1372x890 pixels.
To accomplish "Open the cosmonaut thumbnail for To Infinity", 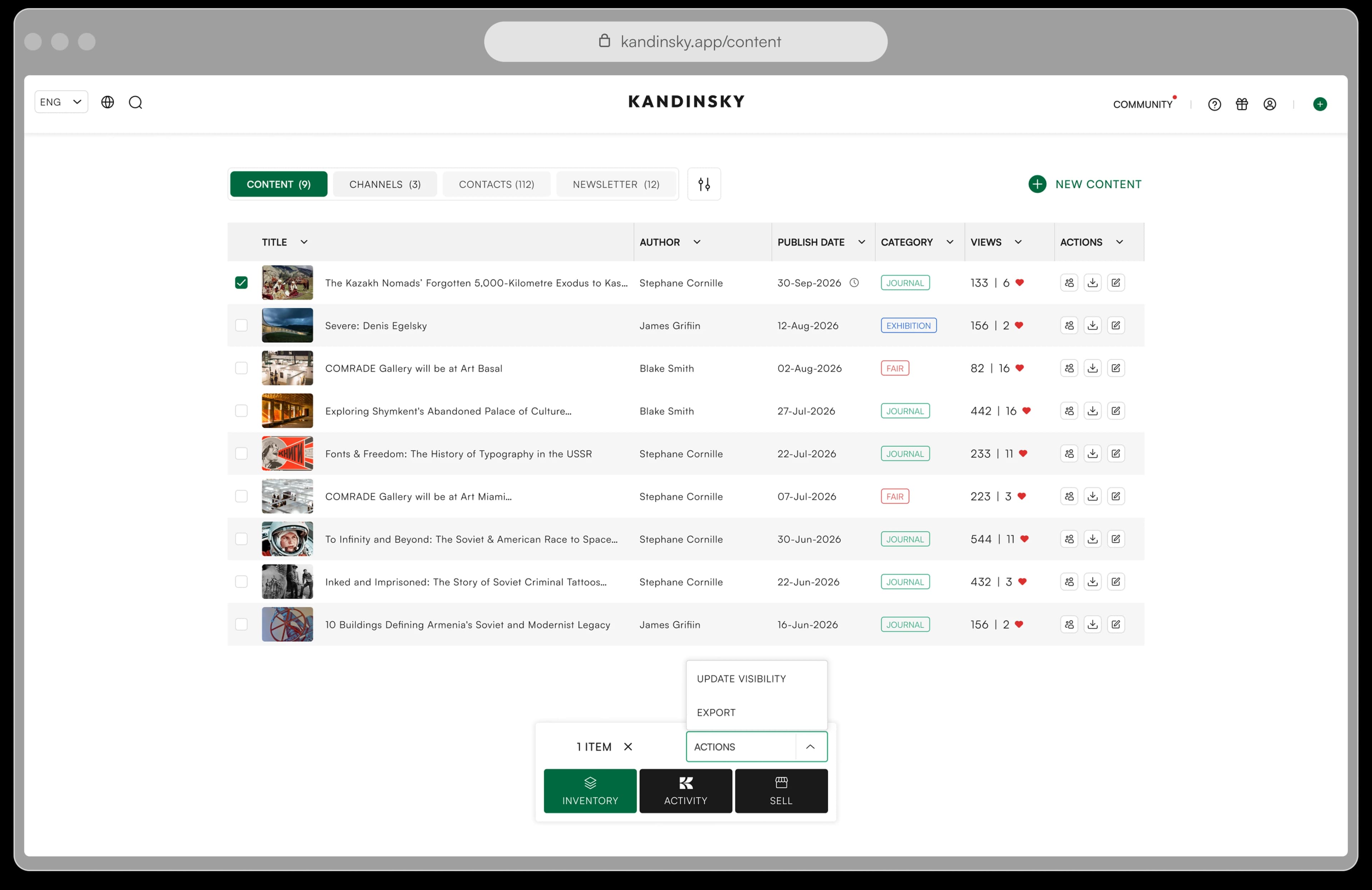I will [287, 539].
